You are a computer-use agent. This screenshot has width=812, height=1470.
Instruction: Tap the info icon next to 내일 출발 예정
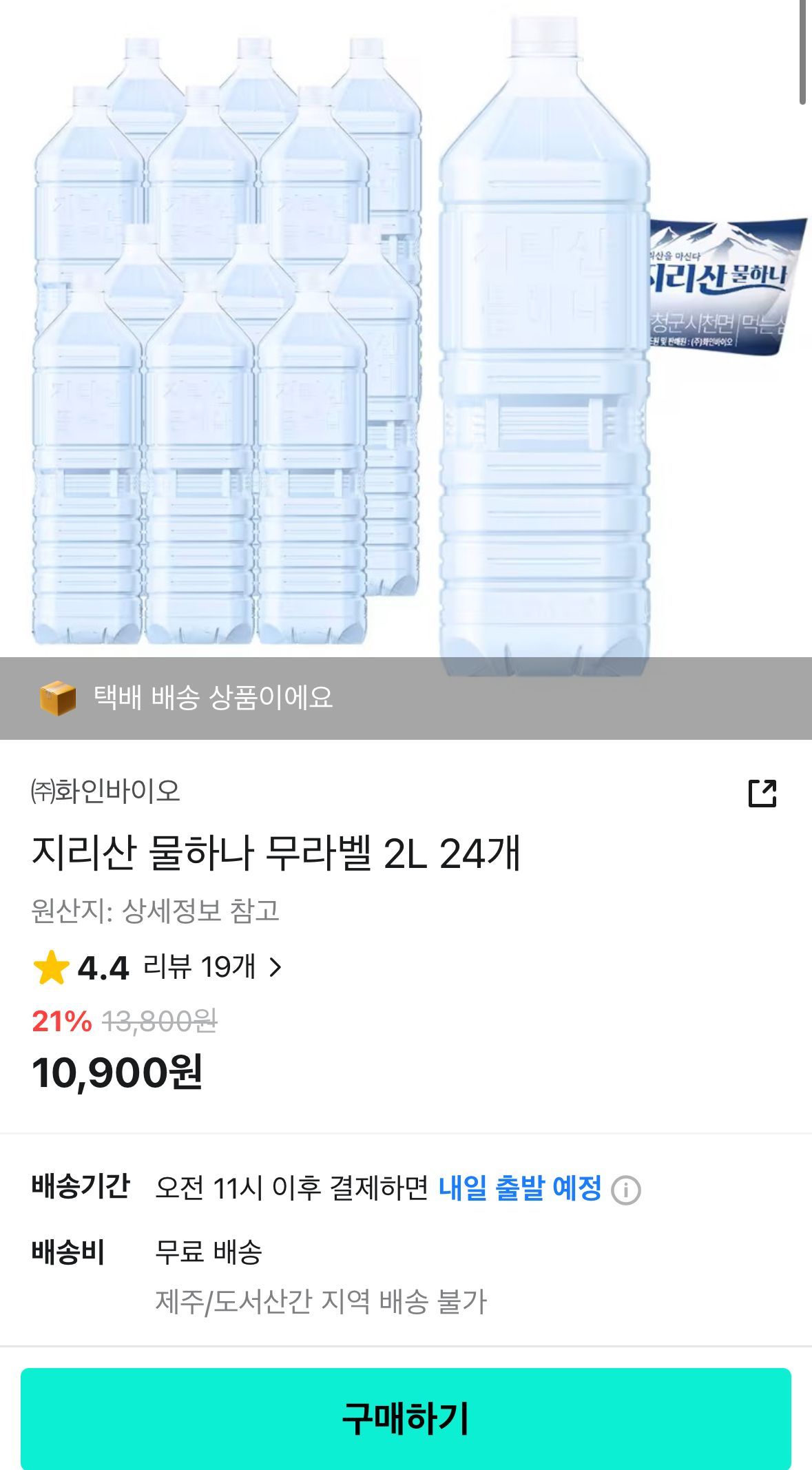pos(625,1190)
